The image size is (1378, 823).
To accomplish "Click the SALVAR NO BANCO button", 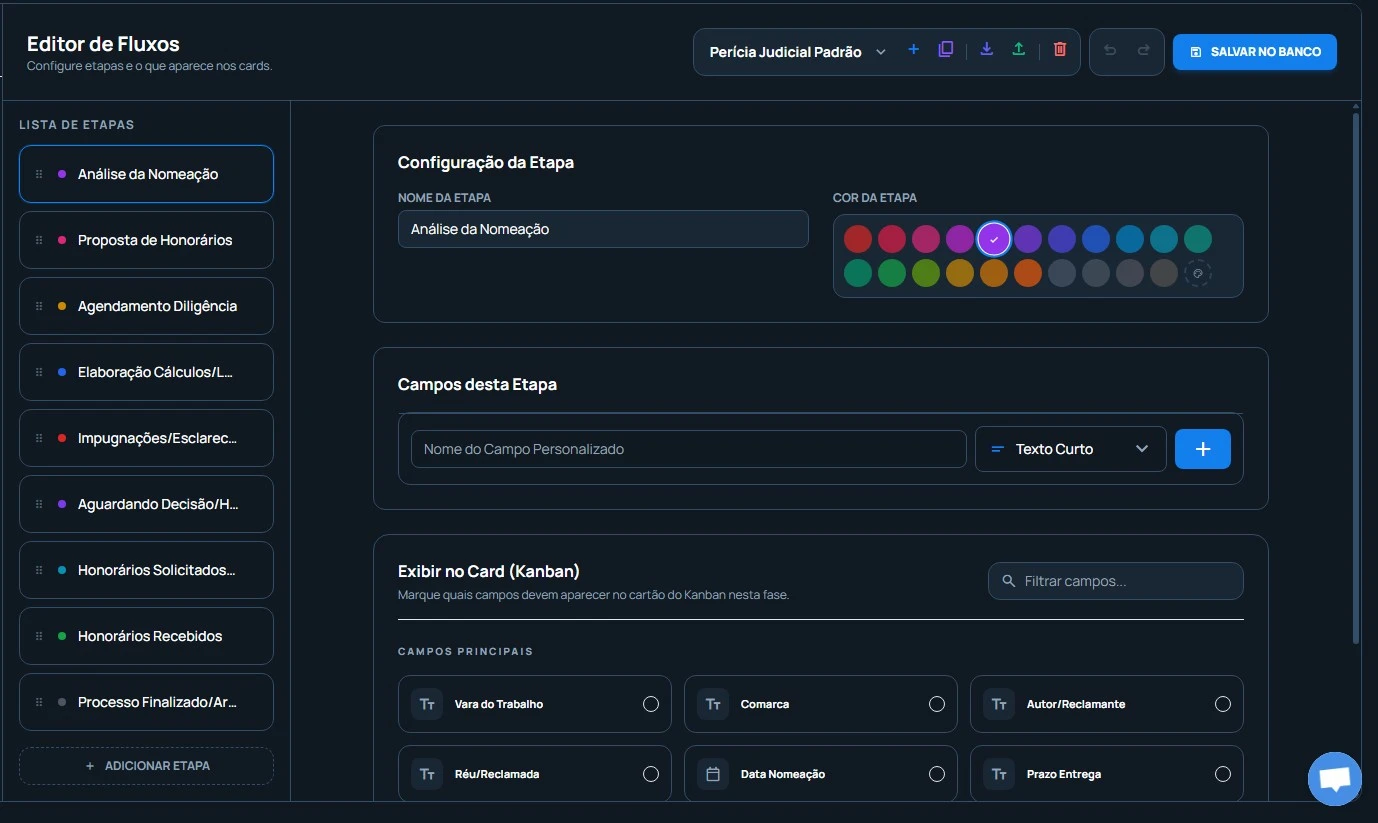I will (1255, 52).
